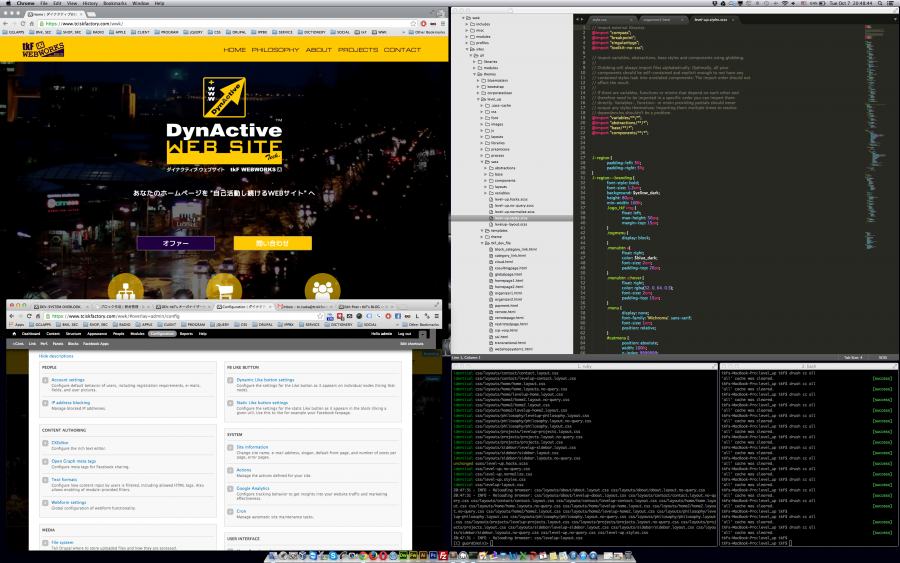The height and width of the screenshot is (563, 900).
Task: Click Facebook Apps shortcut in Drupal shortcut bar
Action: pyautogui.click(x=96, y=344)
